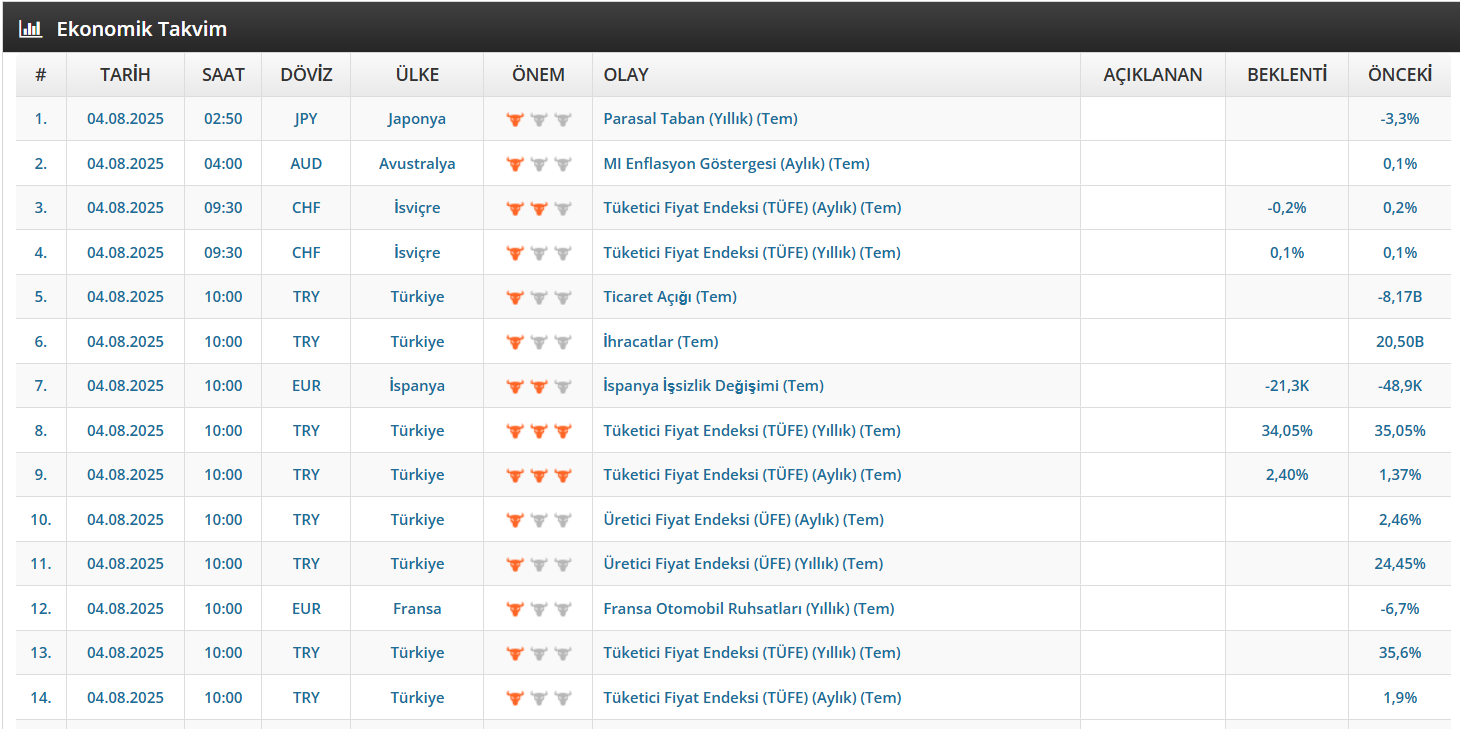1460x729 pixels.
Task: Open Parasal Taban (Yıllık) (Tem) event
Action: [x=700, y=119]
